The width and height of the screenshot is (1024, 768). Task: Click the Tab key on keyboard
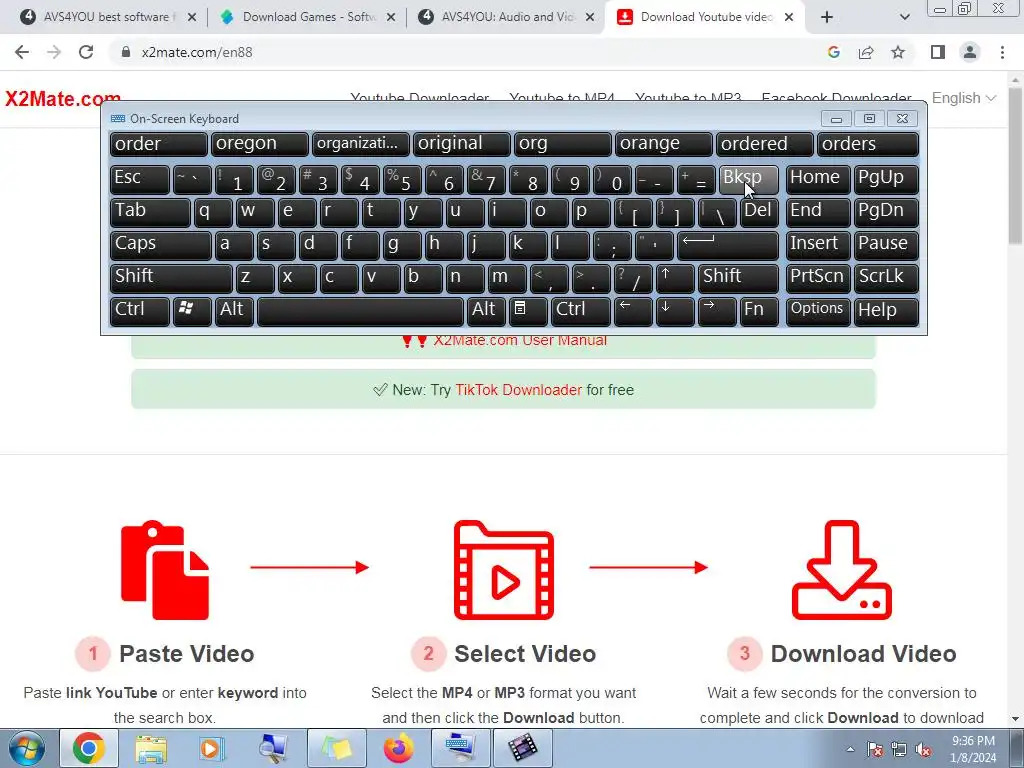pyautogui.click(x=150, y=213)
